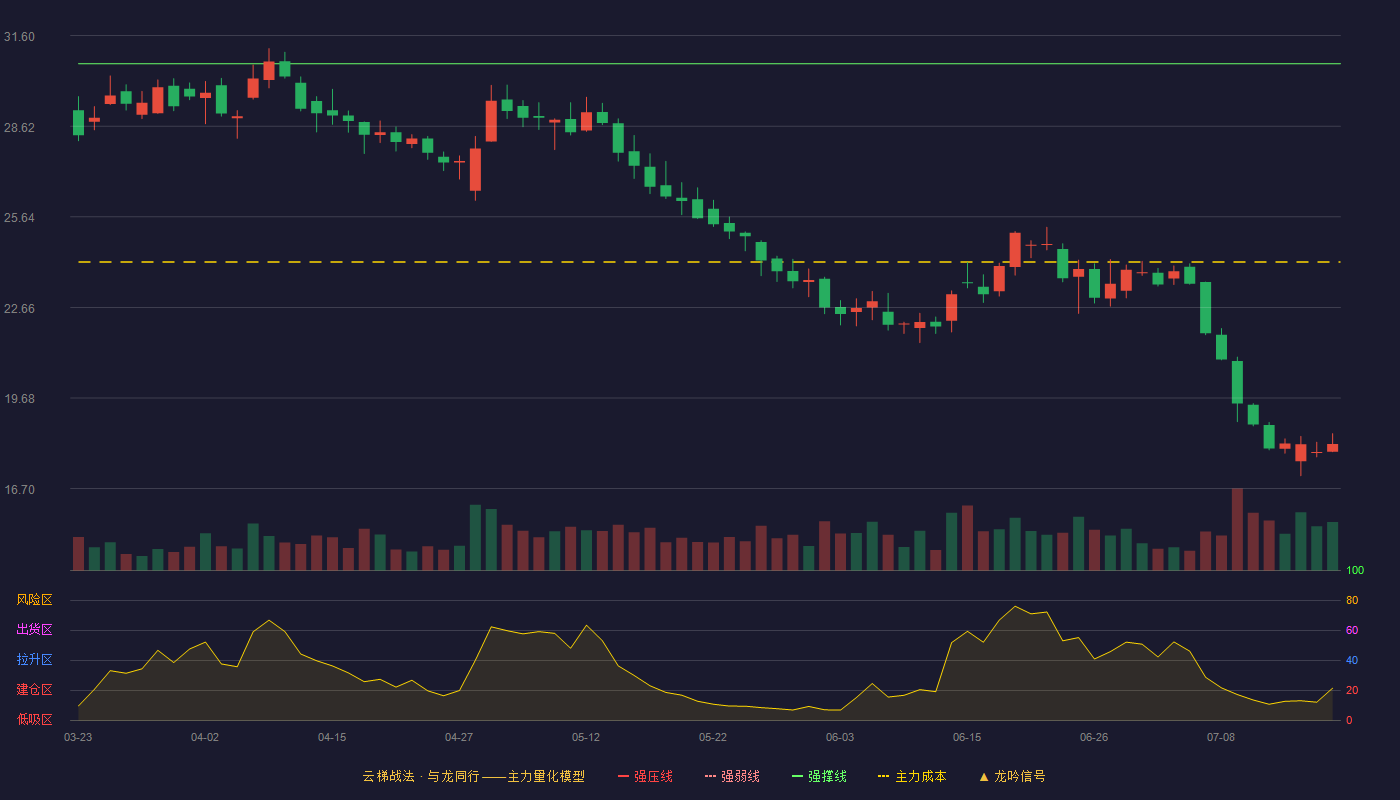This screenshot has width=1400, height=800.
Task: Toggle the 主力成本 legend item
Action: coord(912,776)
